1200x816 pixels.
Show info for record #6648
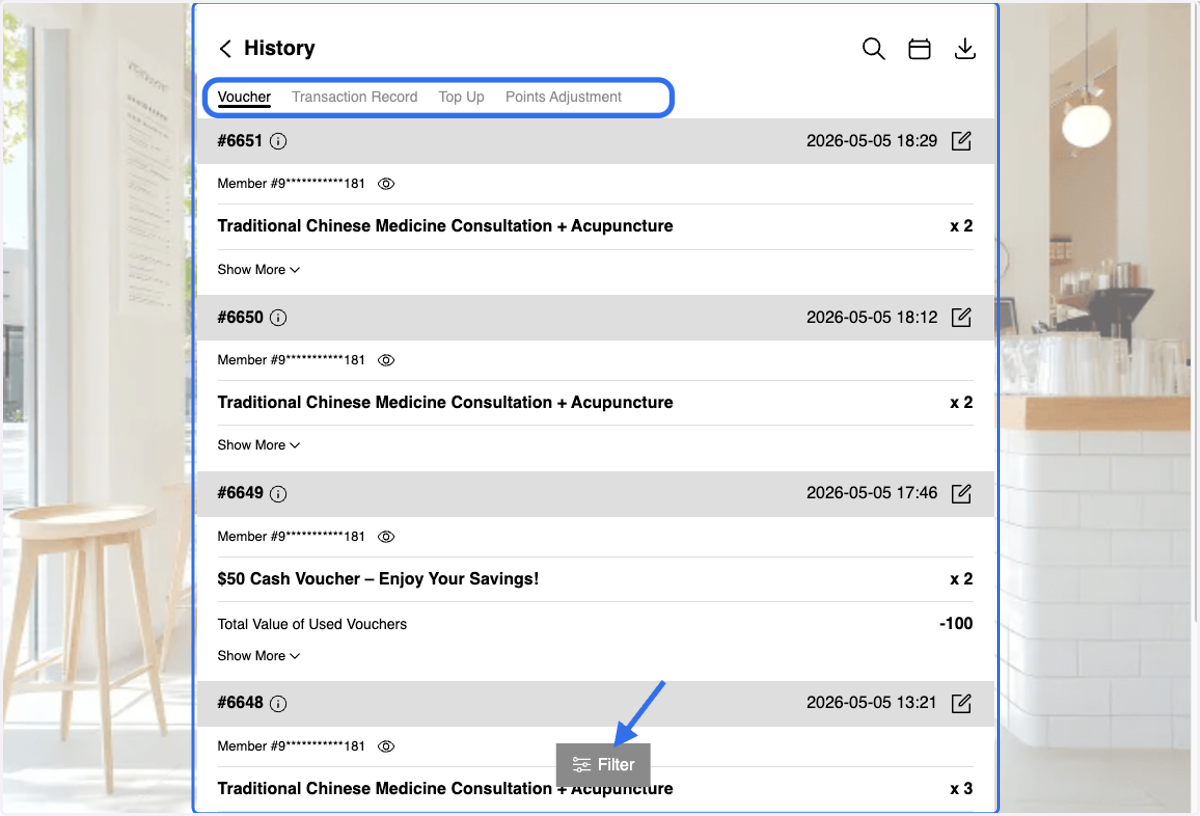[279, 703]
